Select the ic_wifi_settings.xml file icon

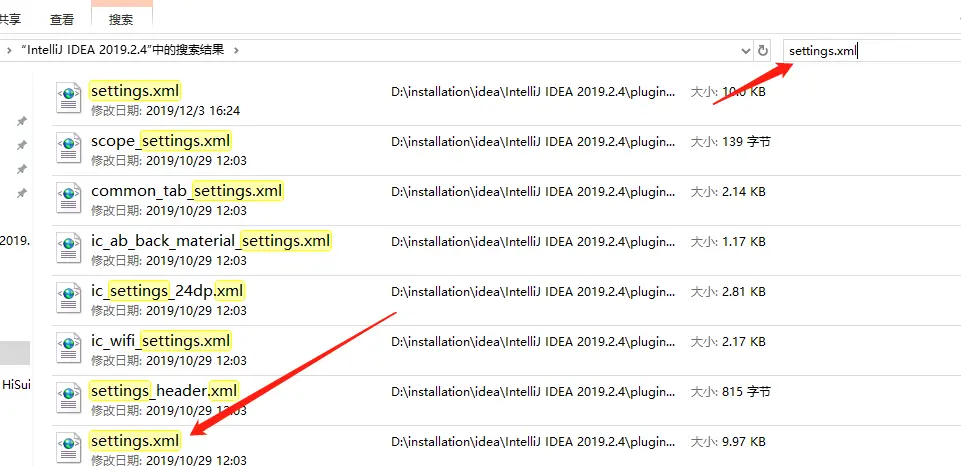click(69, 346)
